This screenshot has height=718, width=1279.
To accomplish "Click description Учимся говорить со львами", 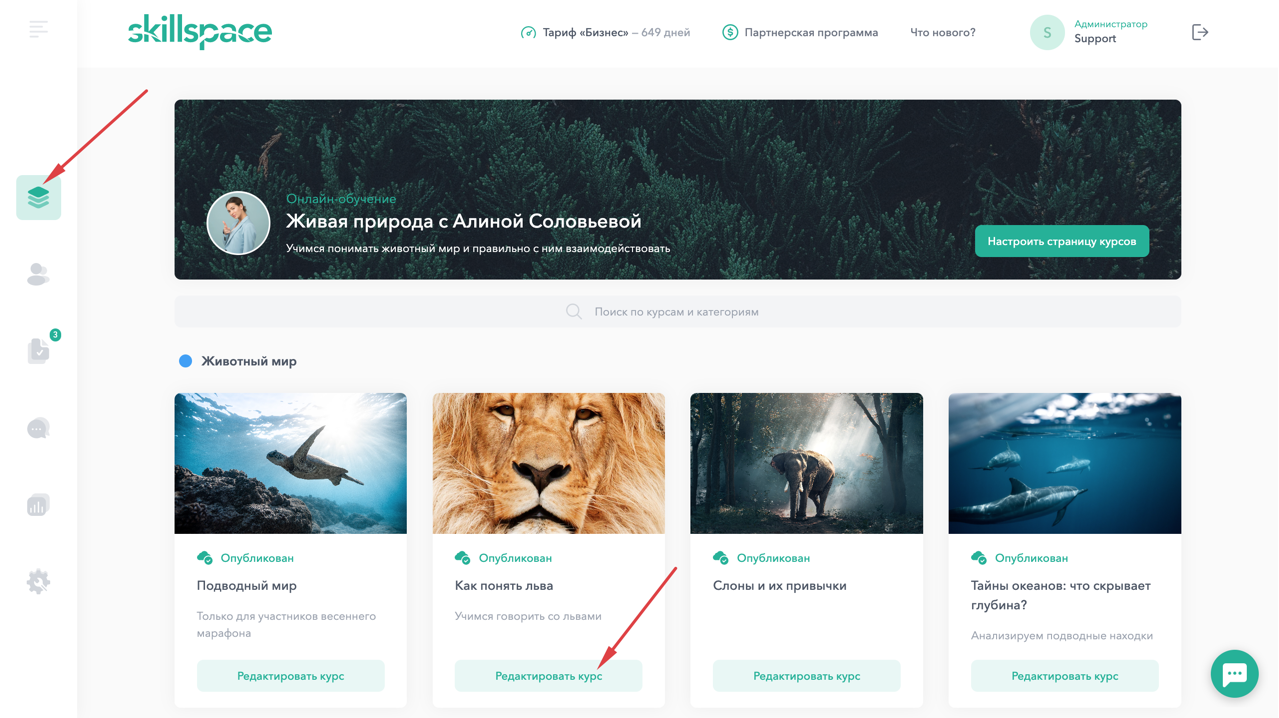I will point(528,616).
